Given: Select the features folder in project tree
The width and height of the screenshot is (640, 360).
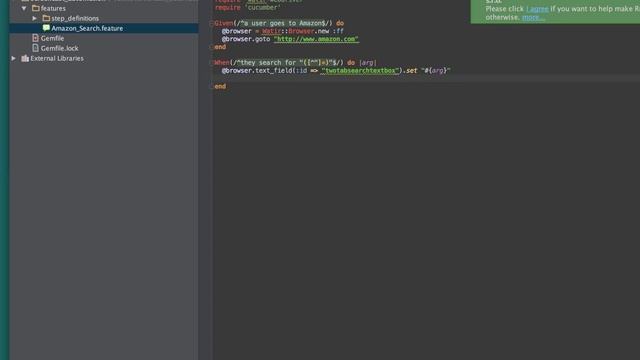Looking at the screenshot, I should point(53,8).
